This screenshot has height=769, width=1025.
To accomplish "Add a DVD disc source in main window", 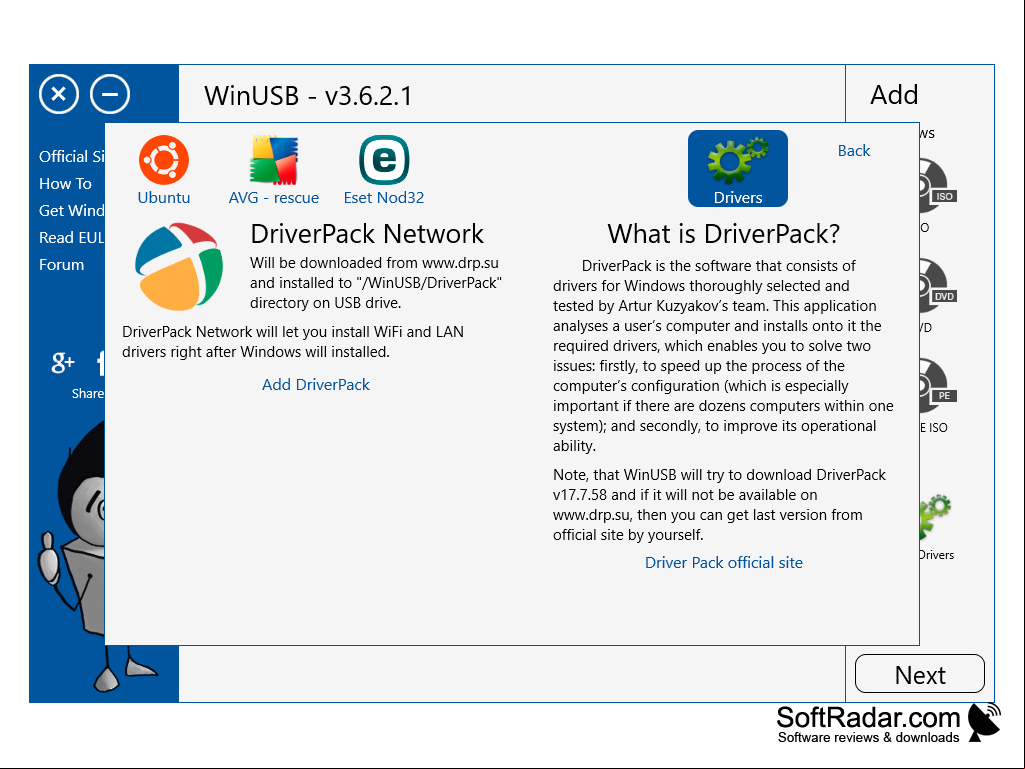I will (937, 286).
